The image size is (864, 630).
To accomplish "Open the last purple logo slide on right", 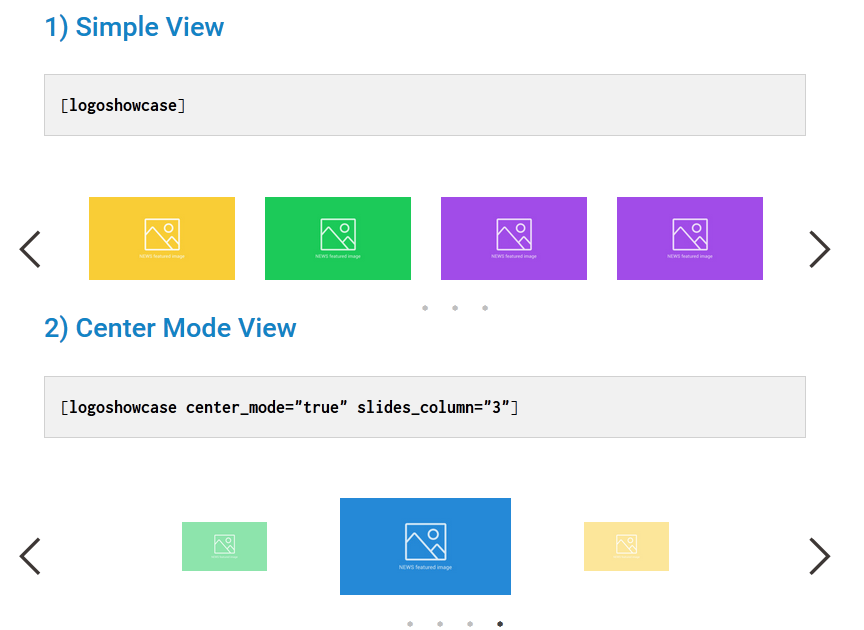I will (690, 238).
